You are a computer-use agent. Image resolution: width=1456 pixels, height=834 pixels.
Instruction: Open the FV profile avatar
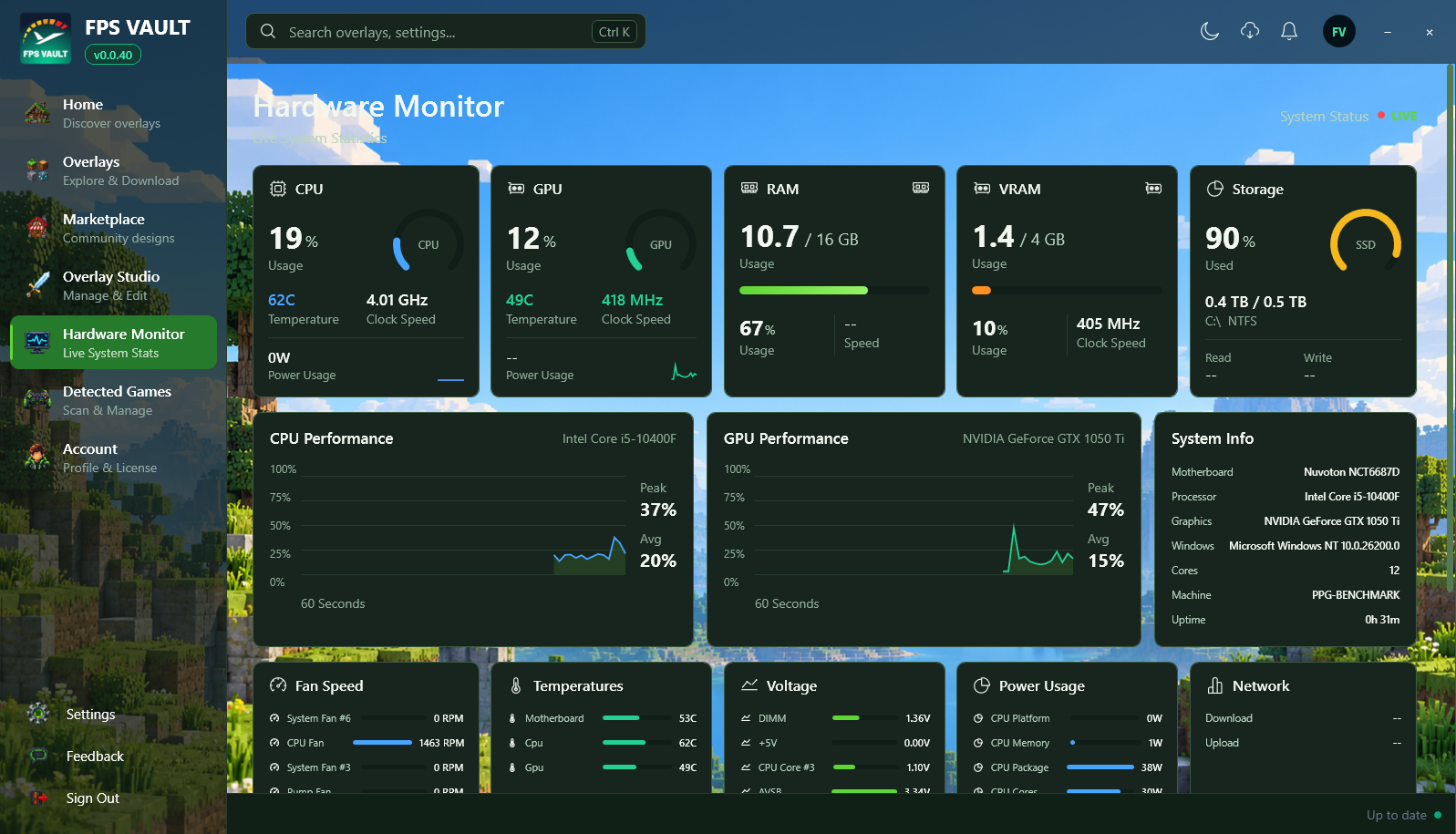coord(1338,32)
